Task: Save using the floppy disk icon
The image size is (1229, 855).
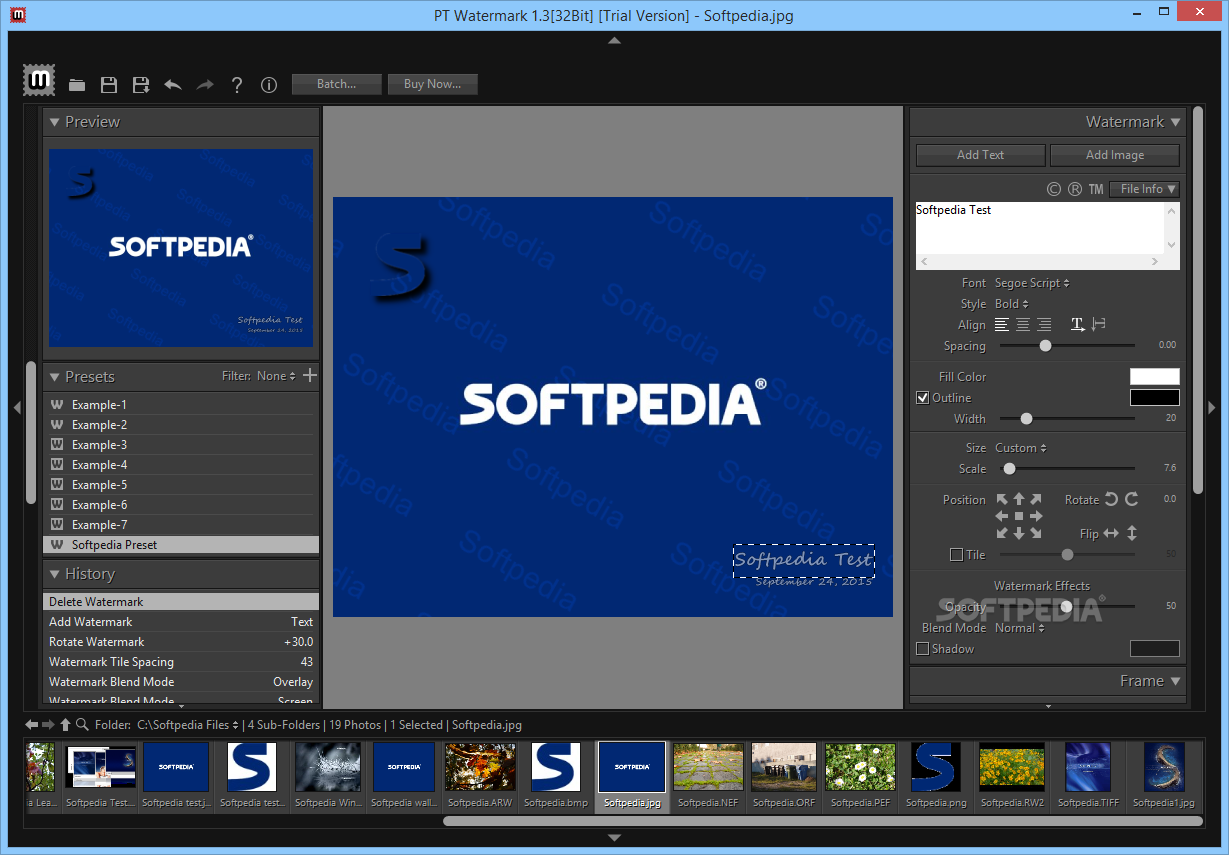Action: [109, 85]
